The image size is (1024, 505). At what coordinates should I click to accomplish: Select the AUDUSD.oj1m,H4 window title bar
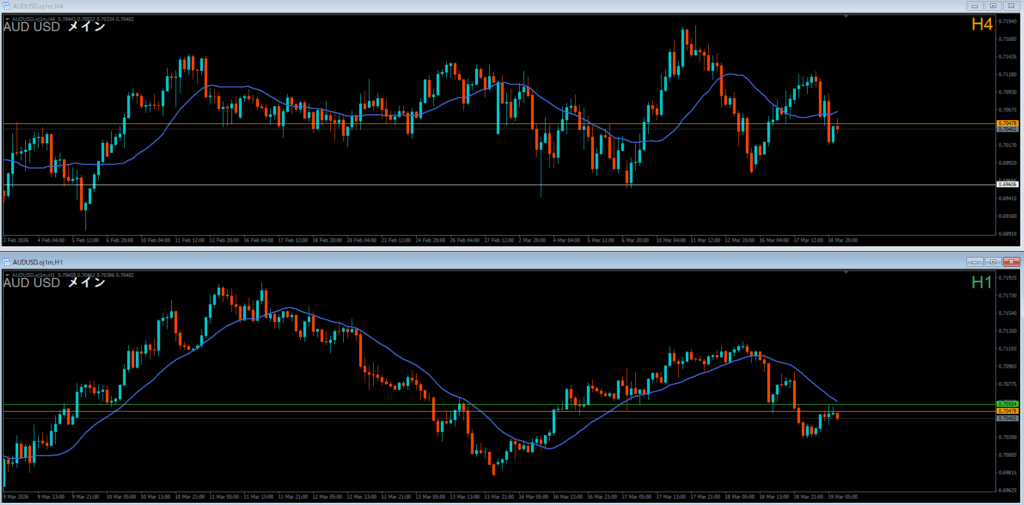point(400,6)
